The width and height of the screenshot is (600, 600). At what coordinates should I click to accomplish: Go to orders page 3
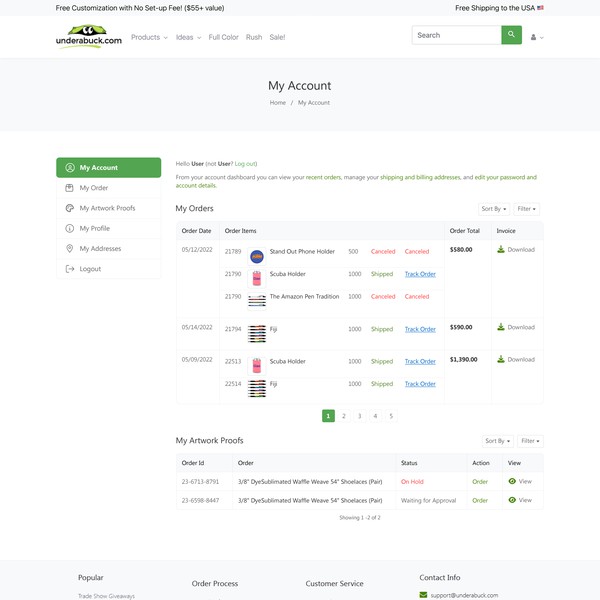pos(359,416)
